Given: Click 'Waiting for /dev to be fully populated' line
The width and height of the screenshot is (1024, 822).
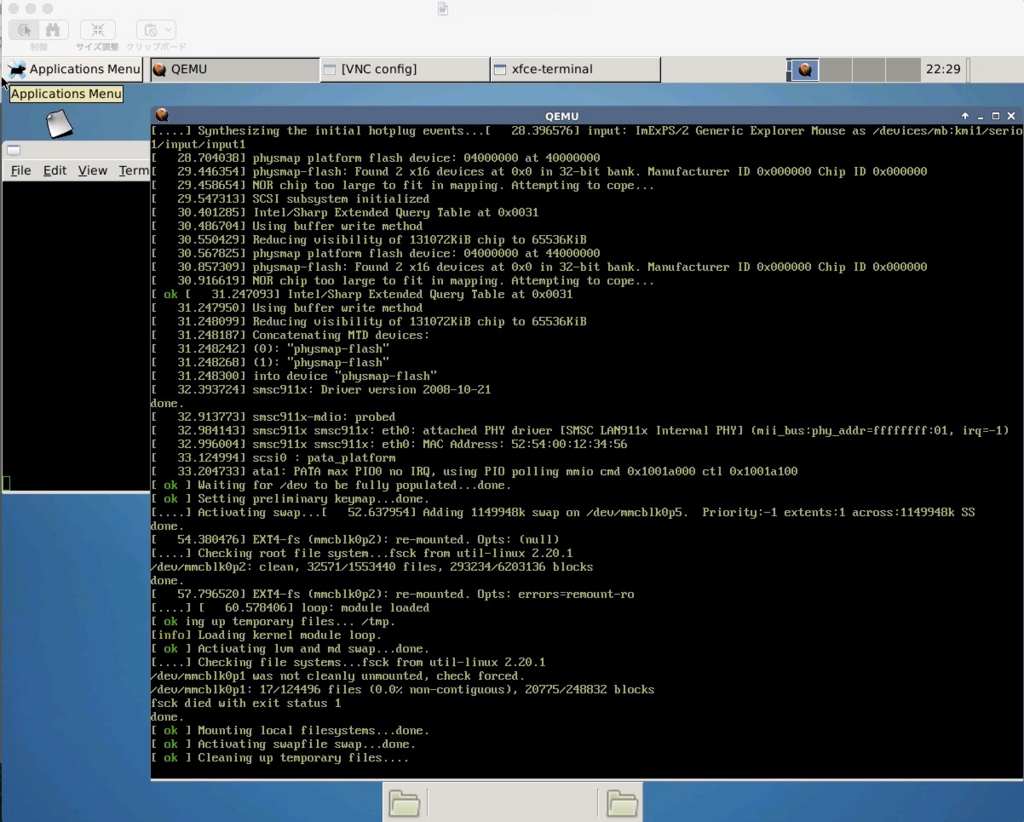Looking at the screenshot, I should (331, 485).
